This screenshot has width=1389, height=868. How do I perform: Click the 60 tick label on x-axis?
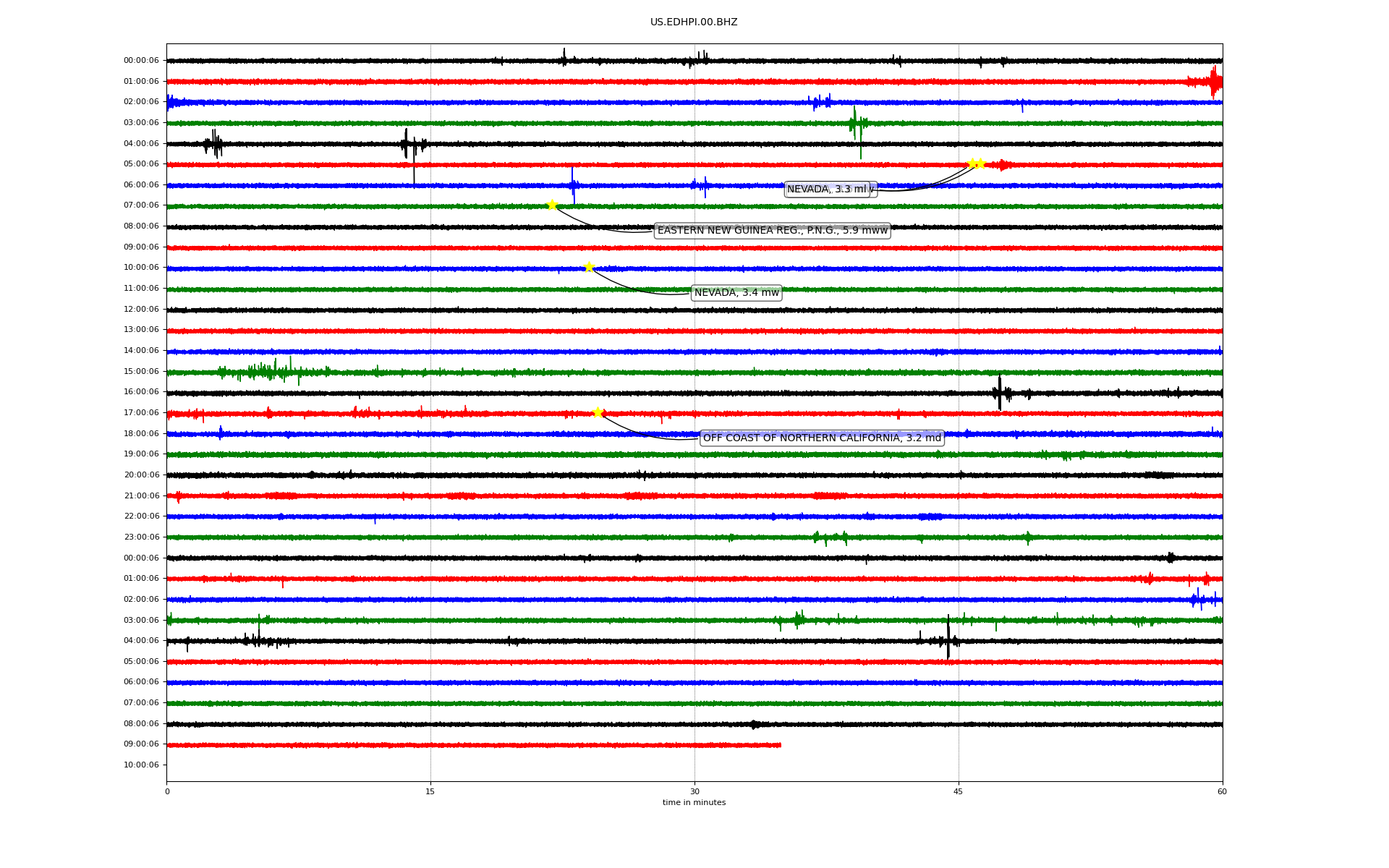point(1222,791)
